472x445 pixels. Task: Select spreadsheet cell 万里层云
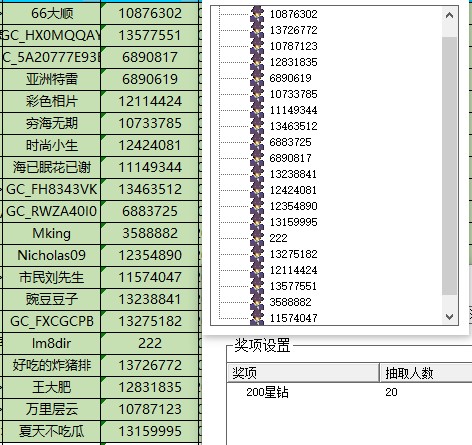click(x=51, y=409)
